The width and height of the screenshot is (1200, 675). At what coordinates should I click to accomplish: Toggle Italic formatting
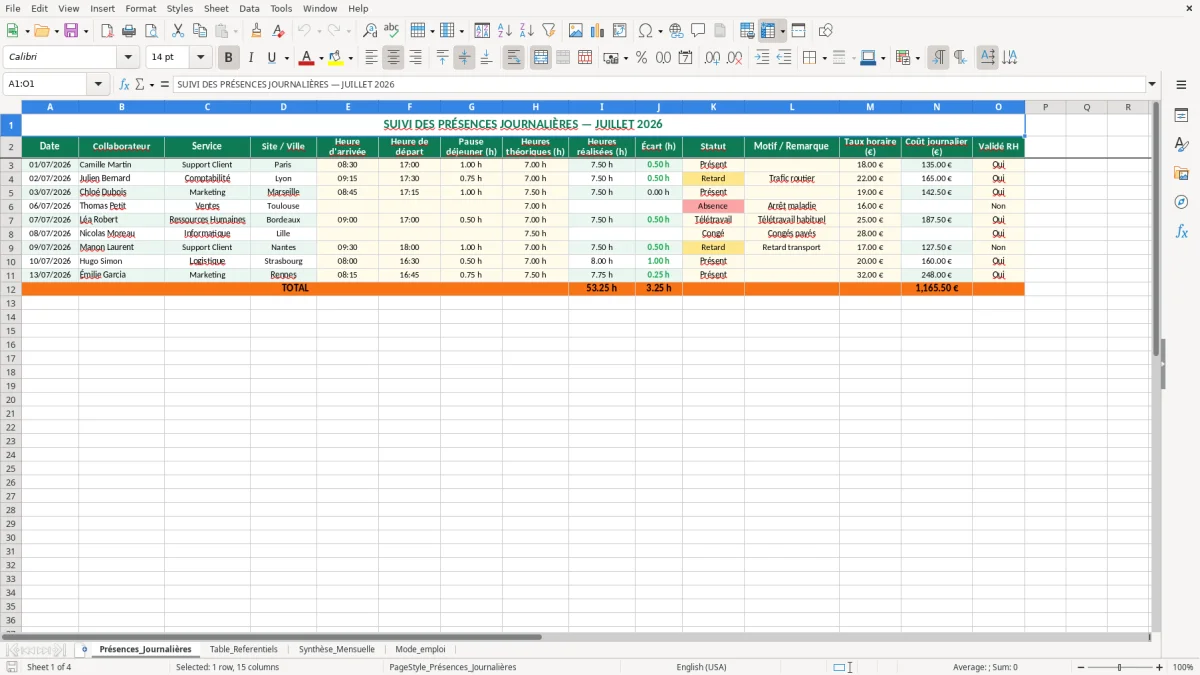[x=250, y=58]
